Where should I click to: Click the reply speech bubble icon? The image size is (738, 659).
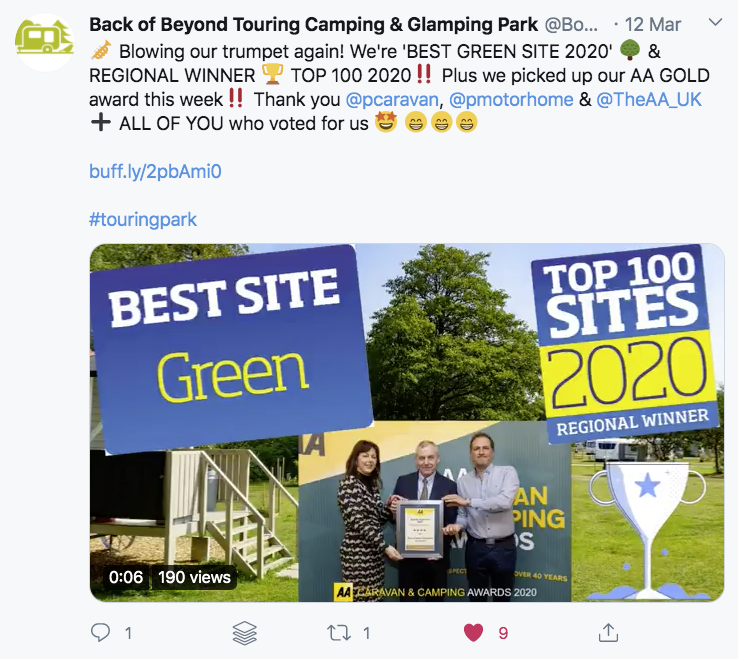[x=100, y=633]
